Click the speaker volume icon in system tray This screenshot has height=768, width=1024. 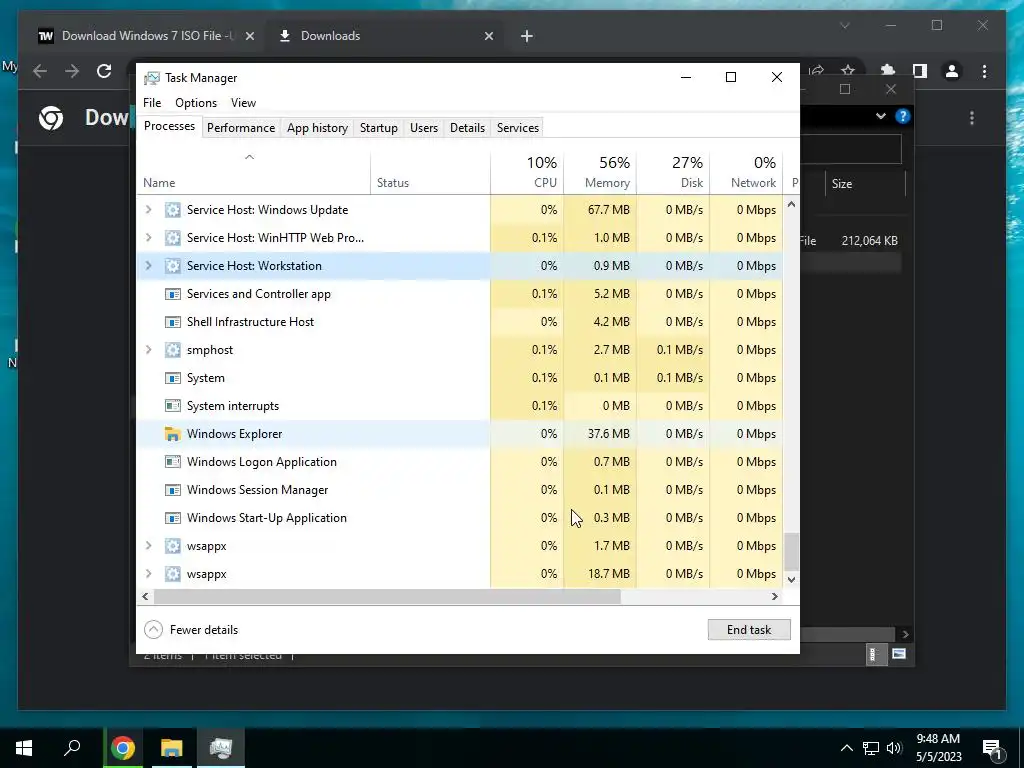[x=893, y=748]
